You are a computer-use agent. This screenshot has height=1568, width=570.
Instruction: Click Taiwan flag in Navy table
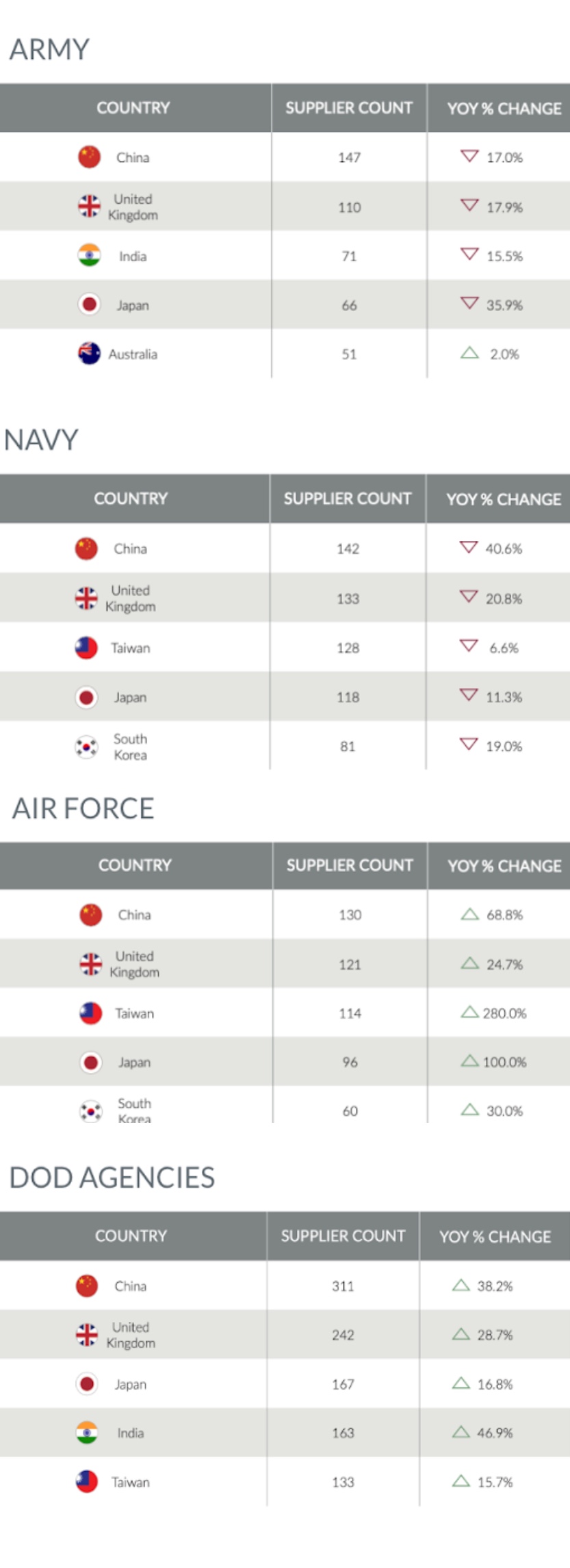tap(86, 648)
